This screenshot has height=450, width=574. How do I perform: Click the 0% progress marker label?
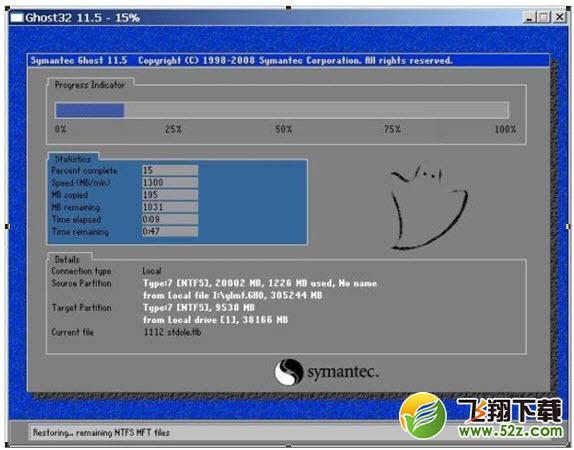click(61, 129)
